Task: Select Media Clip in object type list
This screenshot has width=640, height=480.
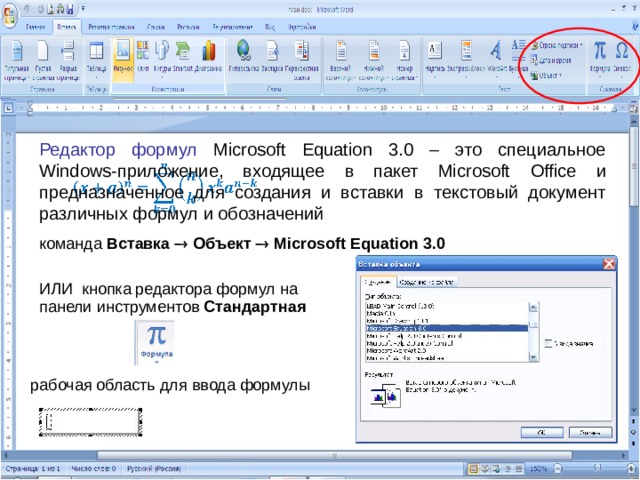Action: [x=447, y=313]
